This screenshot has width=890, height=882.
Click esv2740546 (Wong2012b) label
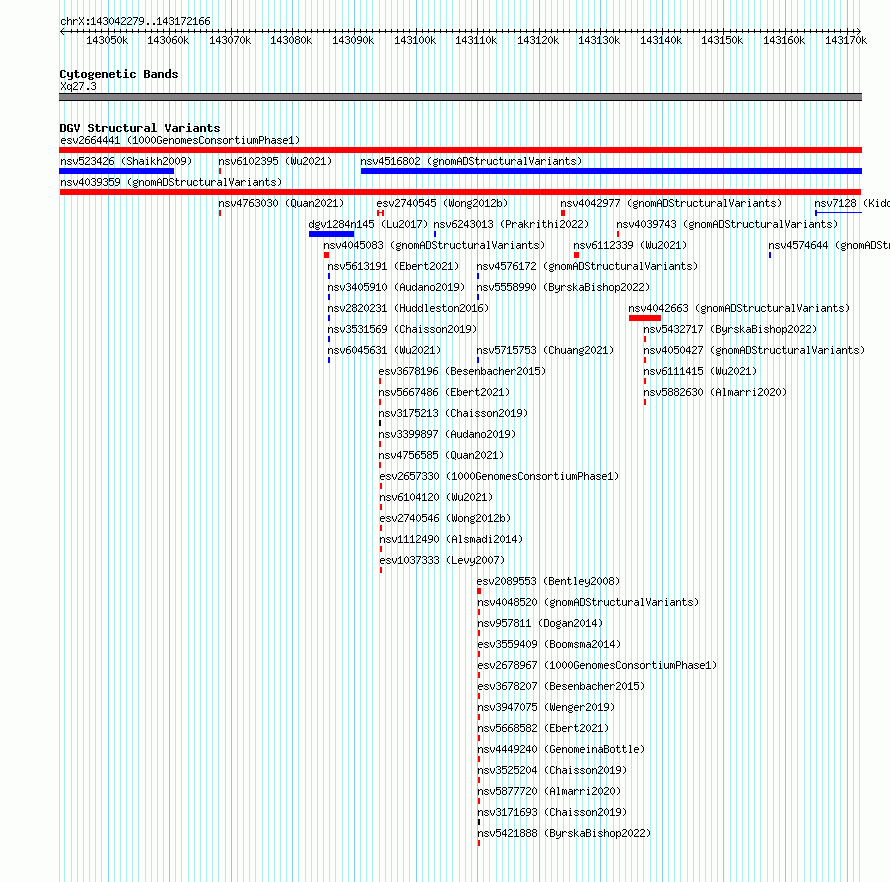[x=446, y=518]
